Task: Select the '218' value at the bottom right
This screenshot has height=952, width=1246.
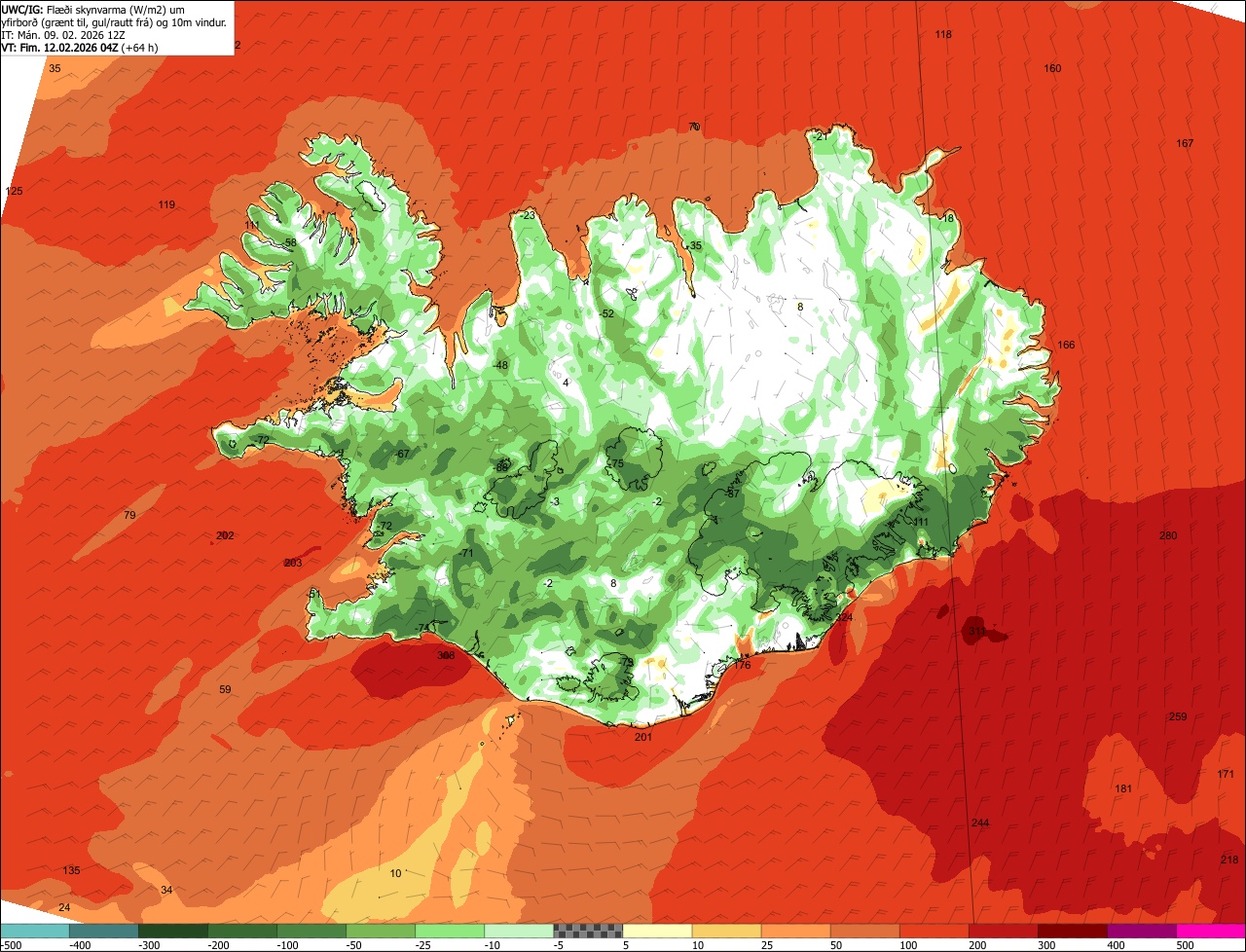Action: (1229, 860)
